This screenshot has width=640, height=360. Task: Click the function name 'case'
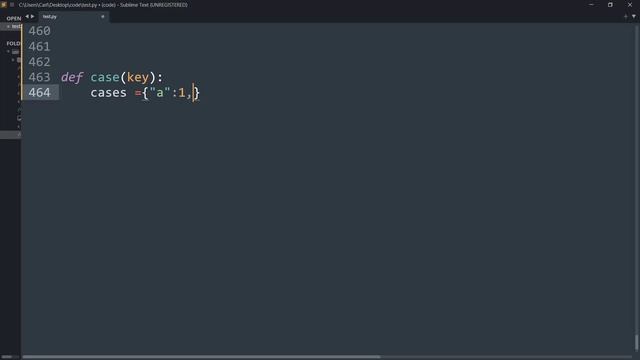105,77
